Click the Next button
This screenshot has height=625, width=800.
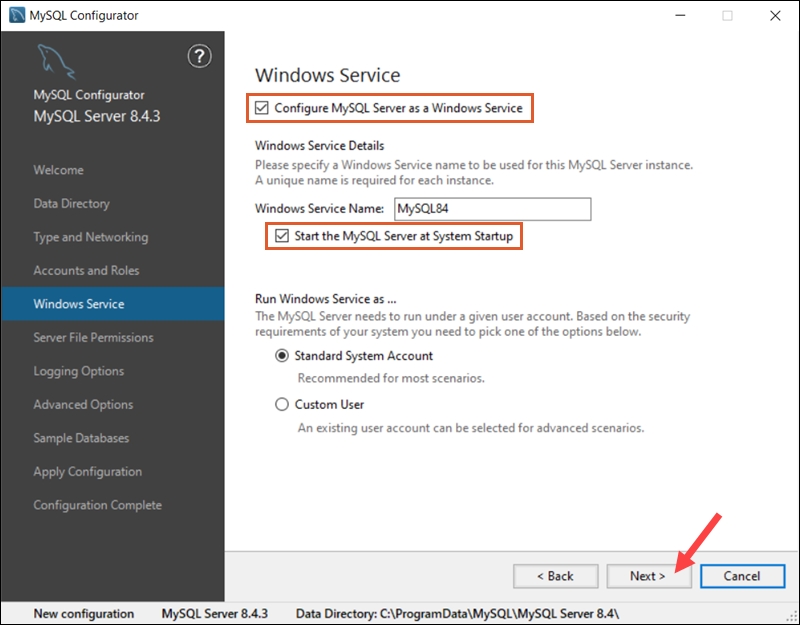pos(649,576)
